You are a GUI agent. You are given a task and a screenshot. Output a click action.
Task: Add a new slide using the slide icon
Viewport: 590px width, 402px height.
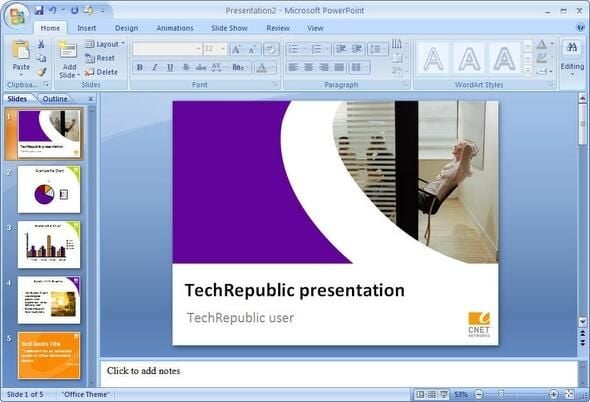68,50
